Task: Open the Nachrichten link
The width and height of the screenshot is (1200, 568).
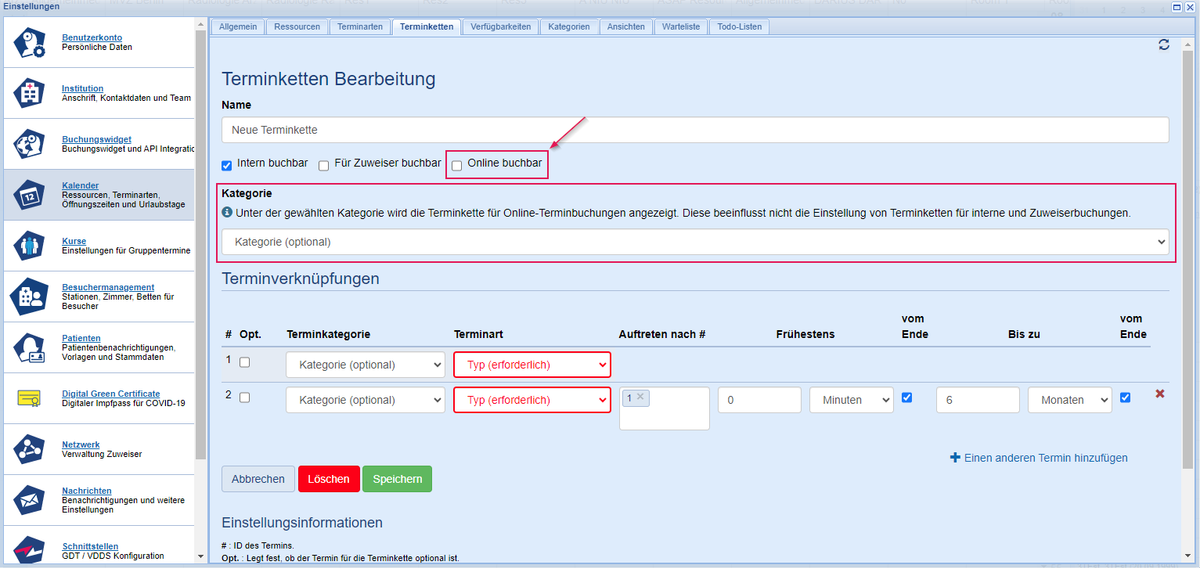Action: click(x=86, y=490)
